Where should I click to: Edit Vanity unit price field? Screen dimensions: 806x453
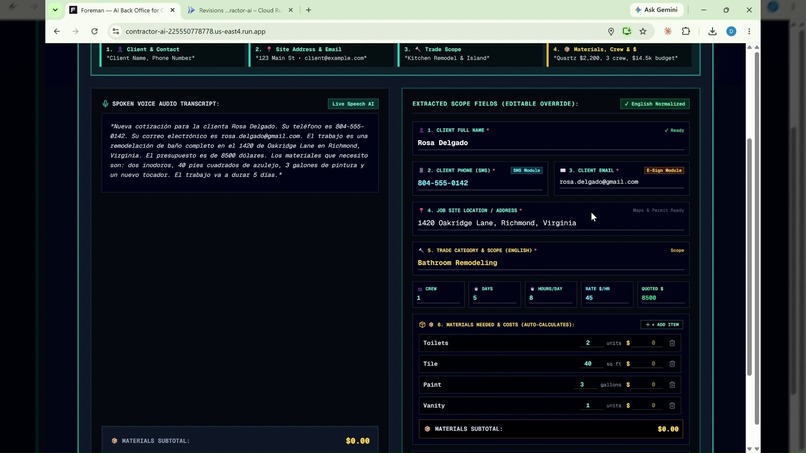(647, 406)
